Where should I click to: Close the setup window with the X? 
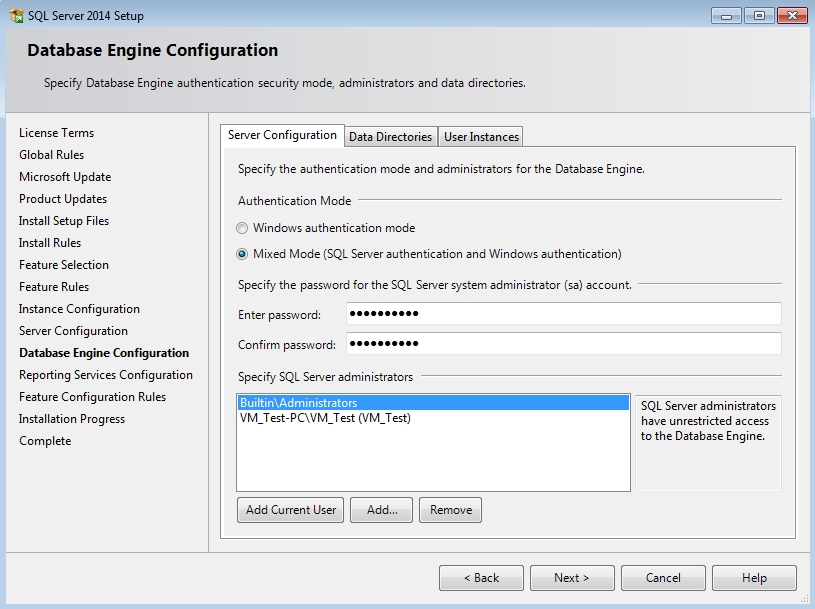tap(790, 15)
